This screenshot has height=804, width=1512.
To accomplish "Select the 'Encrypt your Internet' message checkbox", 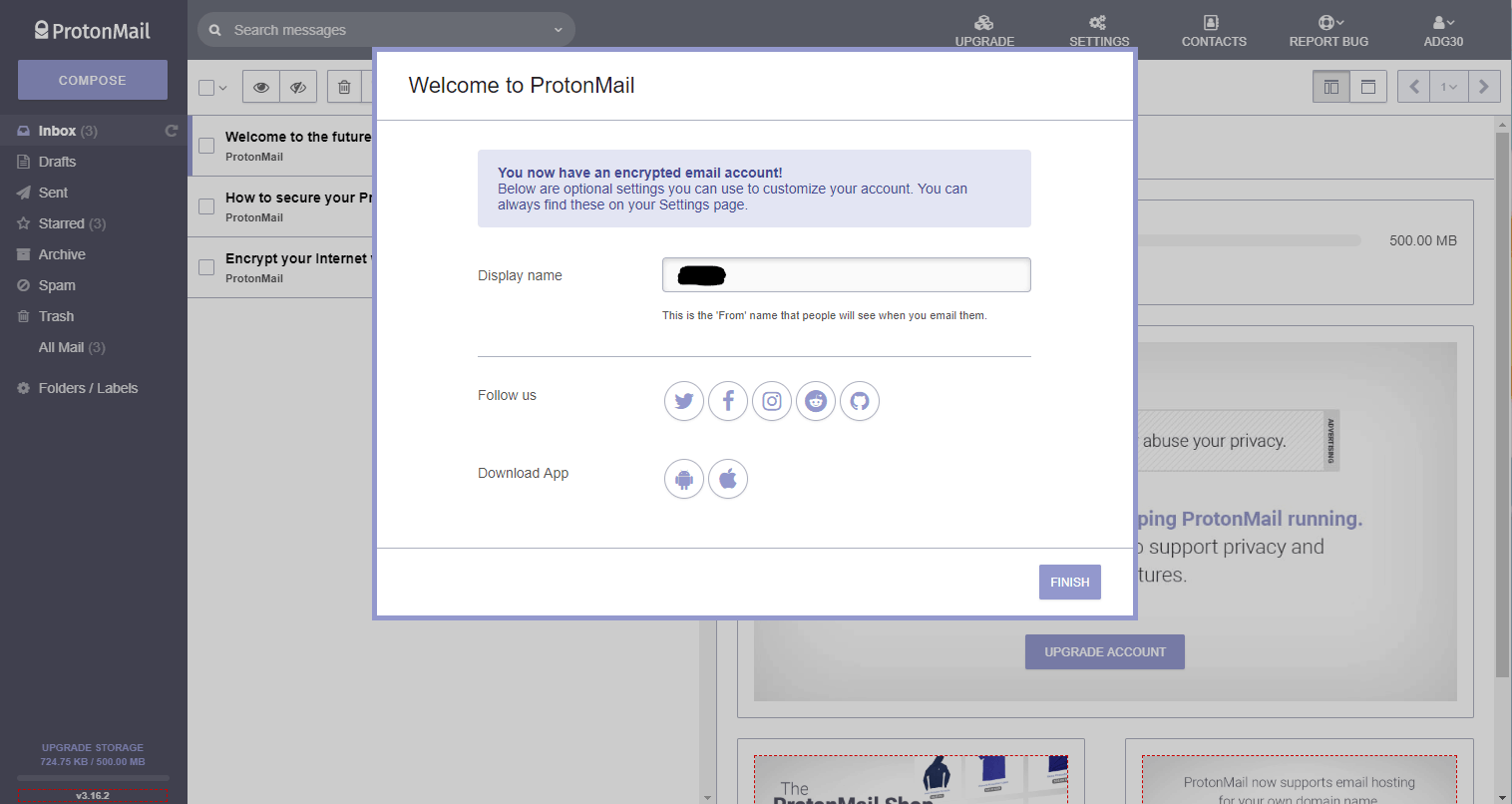I will 206,267.
